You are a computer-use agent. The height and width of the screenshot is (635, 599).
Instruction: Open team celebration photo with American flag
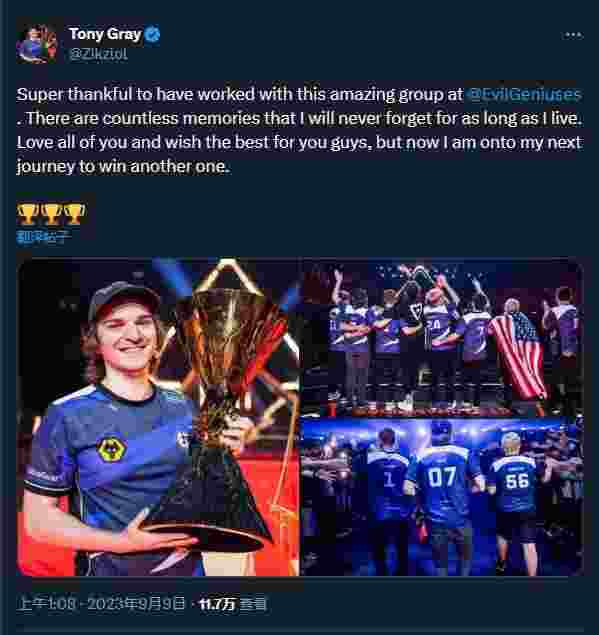(x=442, y=337)
